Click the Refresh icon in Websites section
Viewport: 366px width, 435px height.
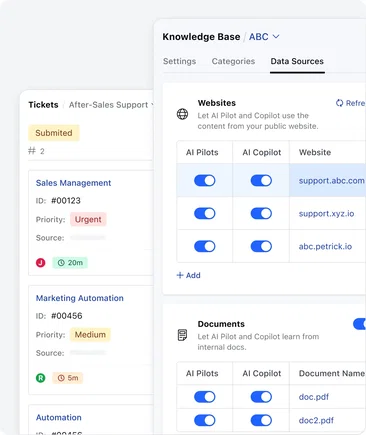[x=339, y=103]
